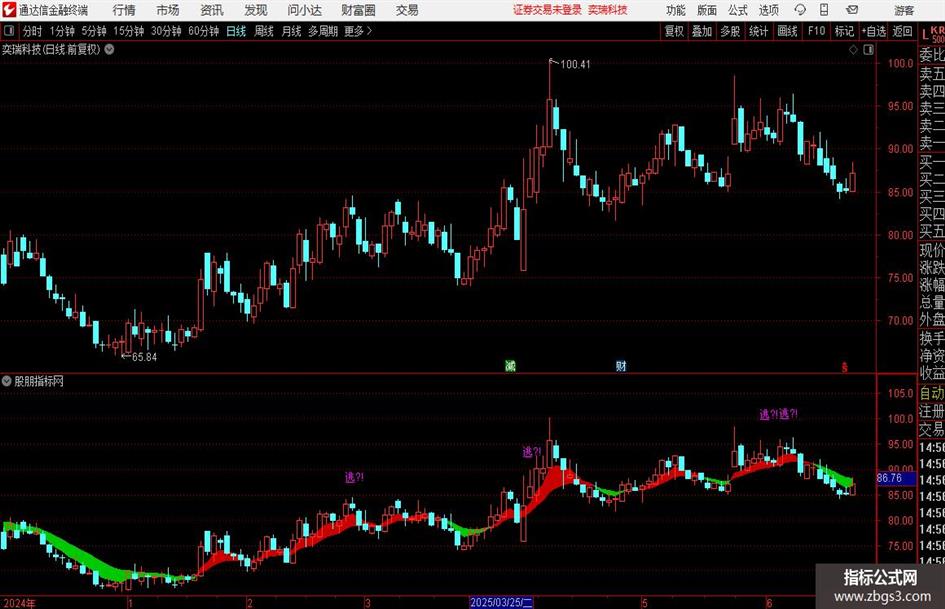Click the +自选 add to watchlist button
This screenshot has height=609, width=945.
pyautogui.click(x=874, y=31)
